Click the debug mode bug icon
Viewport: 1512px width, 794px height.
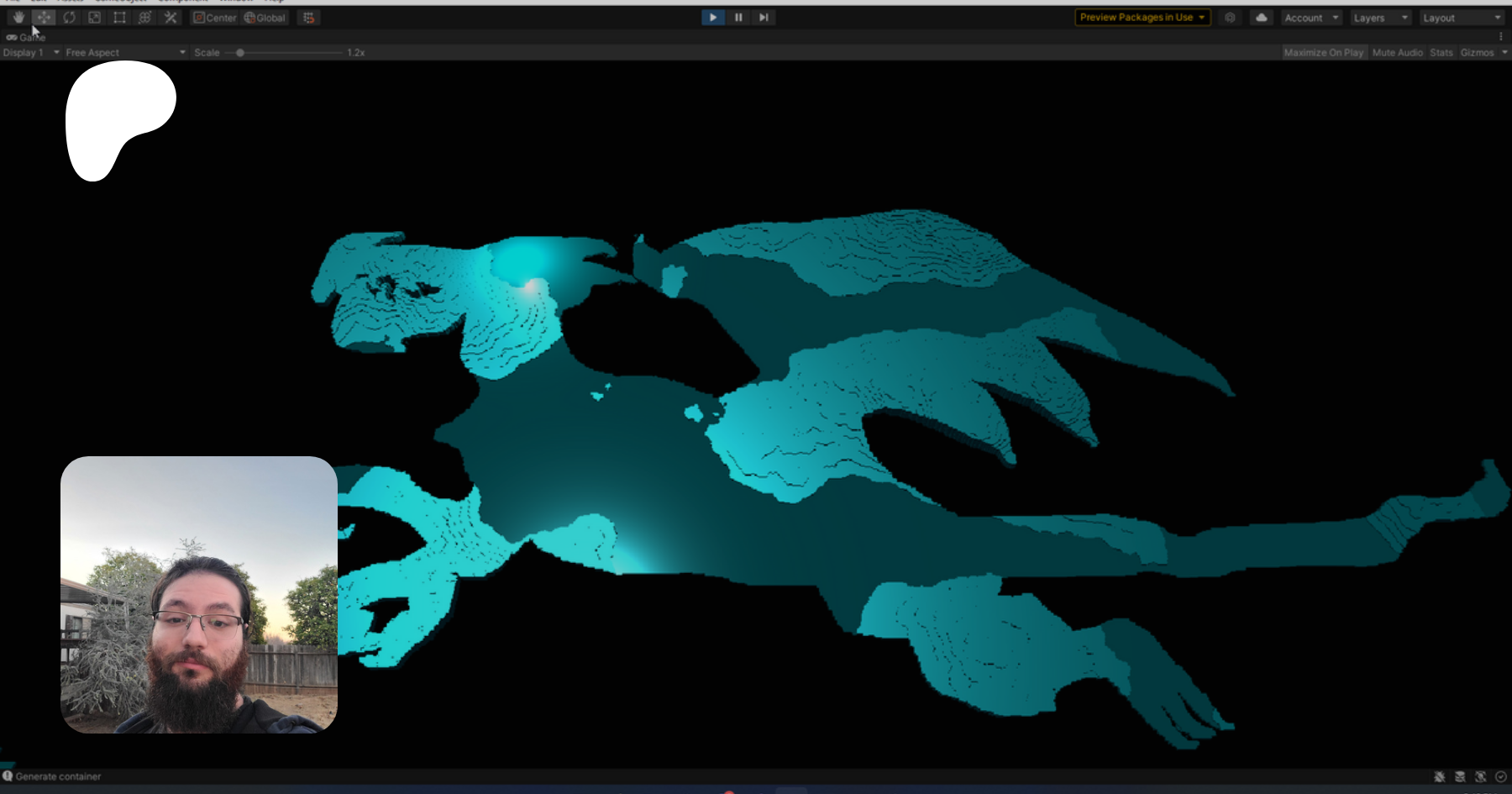pyautogui.click(x=1439, y=776)
